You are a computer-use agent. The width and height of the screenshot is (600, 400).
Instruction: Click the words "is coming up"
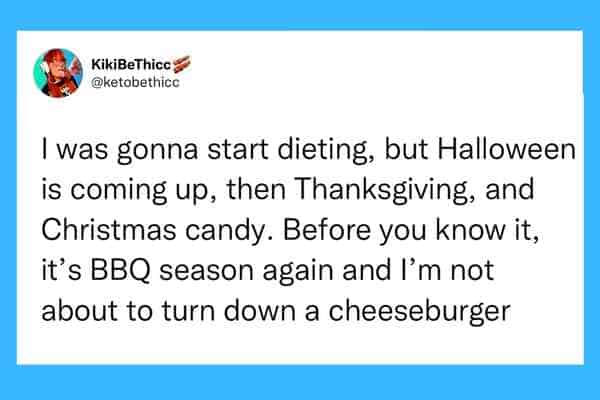pos(134,186)
